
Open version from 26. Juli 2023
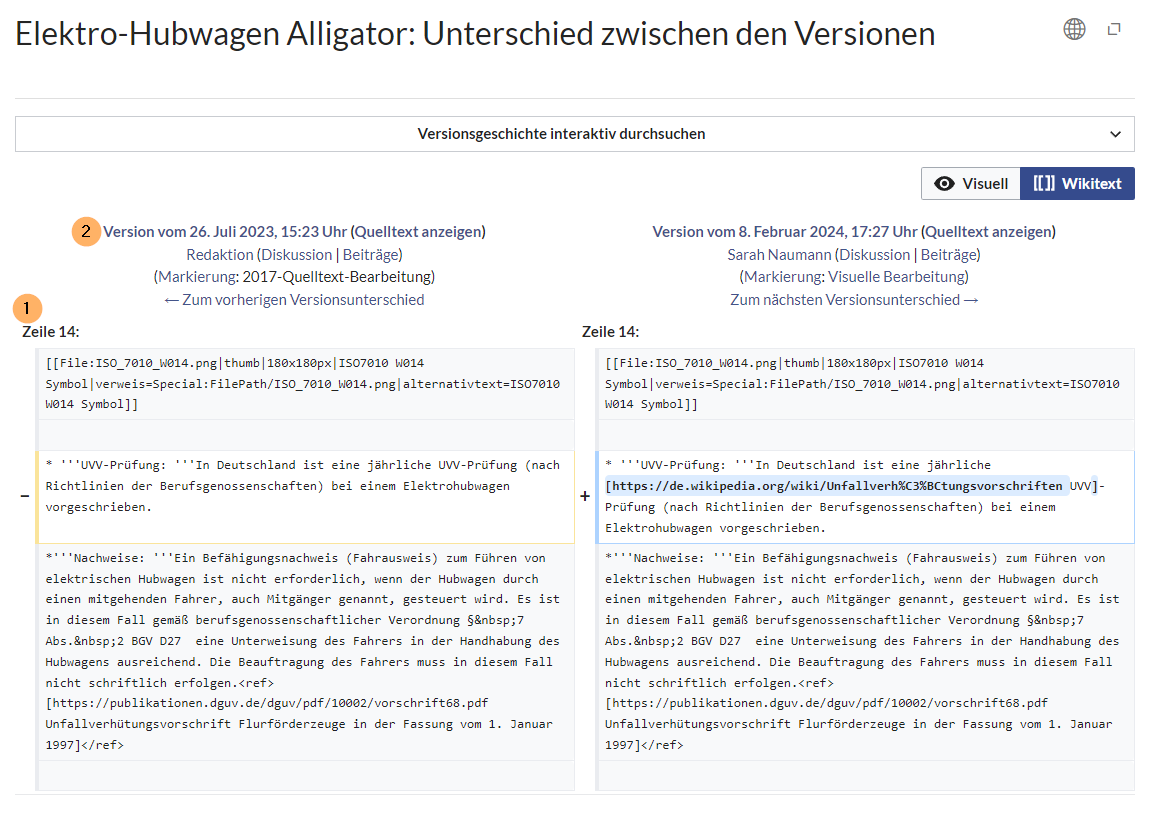pyautogui.click(x=225, y=232)
